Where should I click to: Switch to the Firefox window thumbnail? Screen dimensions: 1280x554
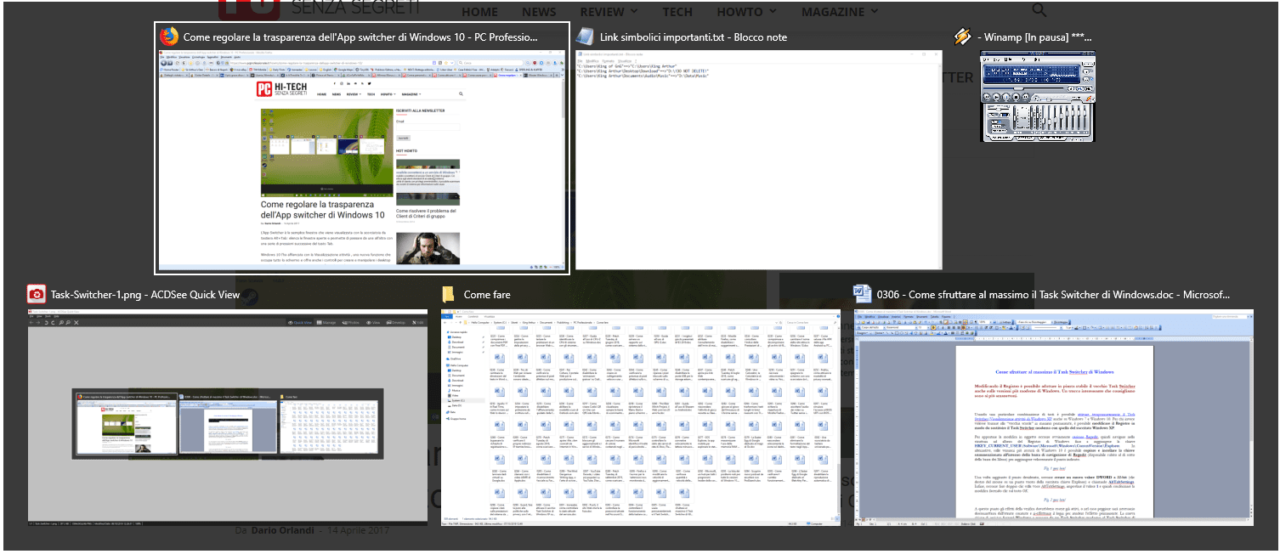361,160
